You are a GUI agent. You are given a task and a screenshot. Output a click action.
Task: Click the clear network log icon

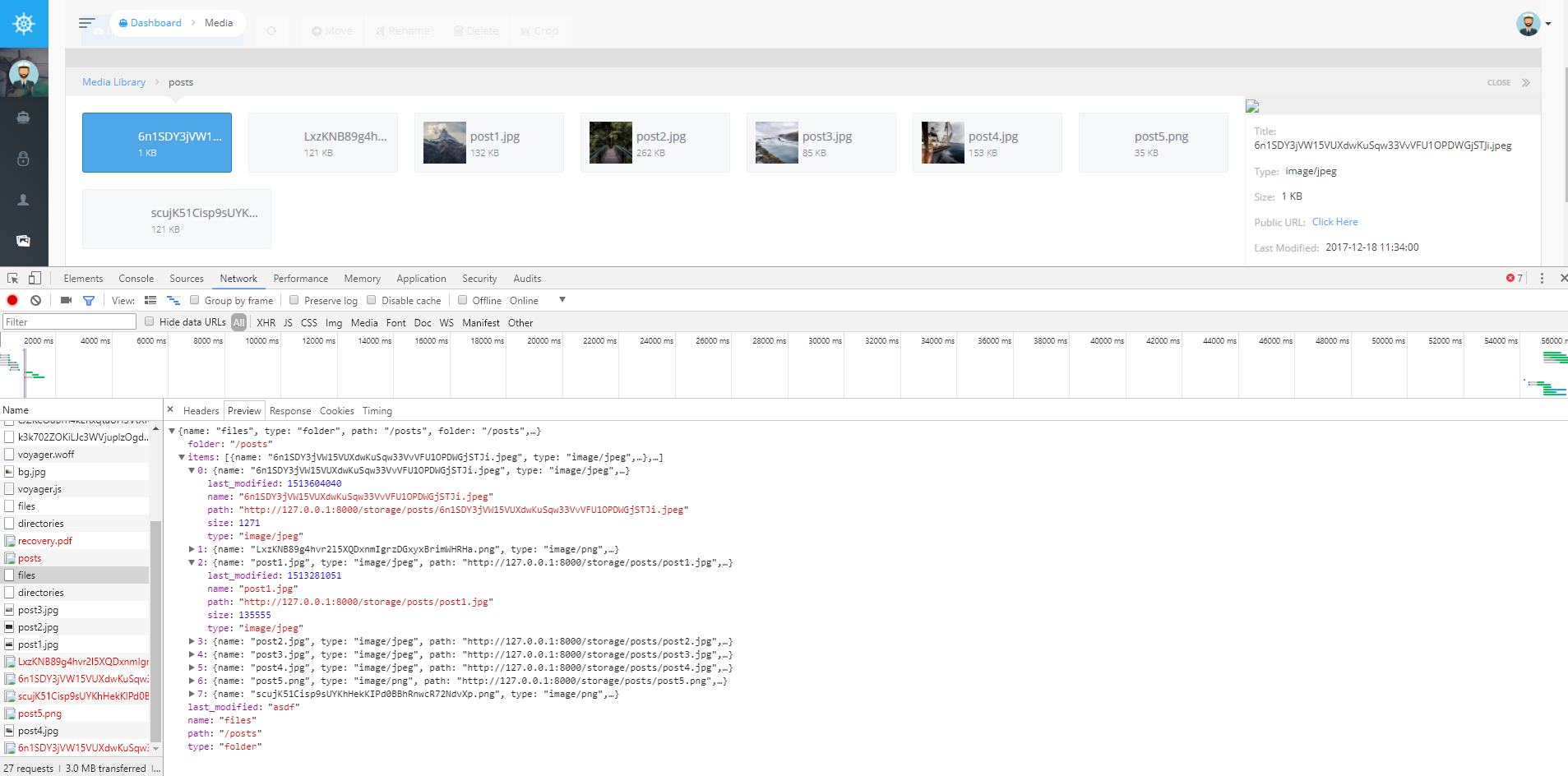pos(35,300)
